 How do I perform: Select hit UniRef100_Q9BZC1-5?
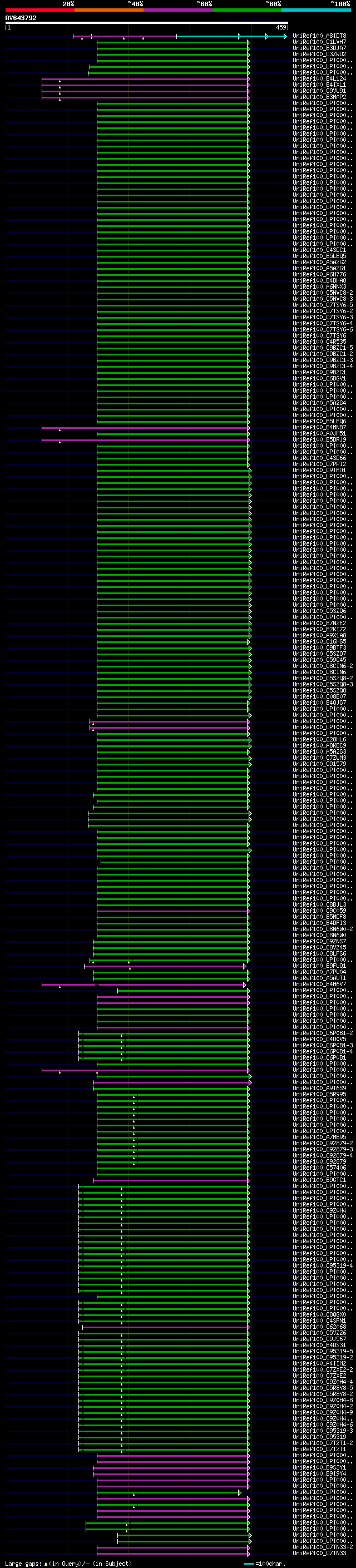point(323,348)
